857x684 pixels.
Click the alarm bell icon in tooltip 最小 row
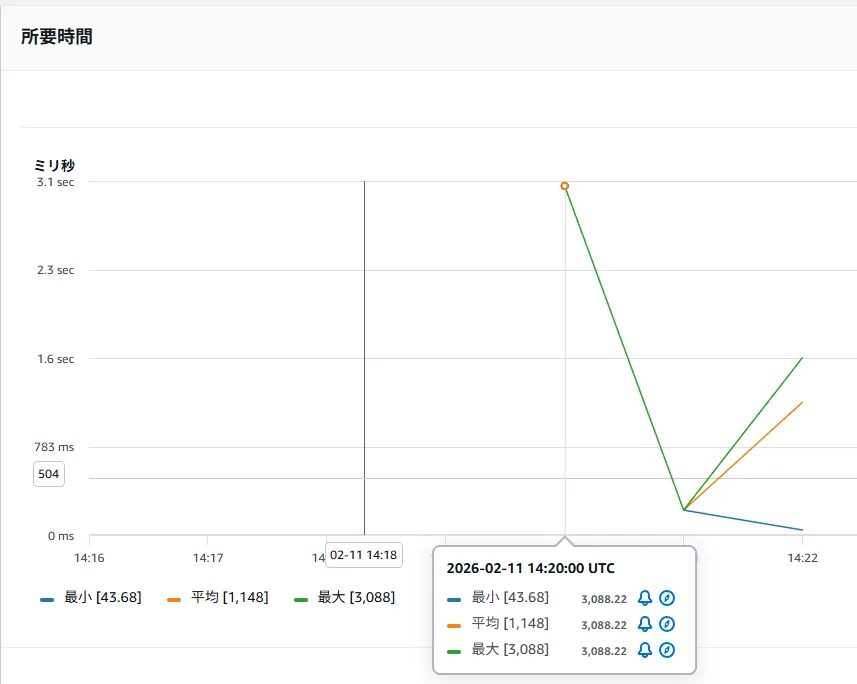(645, 598)
